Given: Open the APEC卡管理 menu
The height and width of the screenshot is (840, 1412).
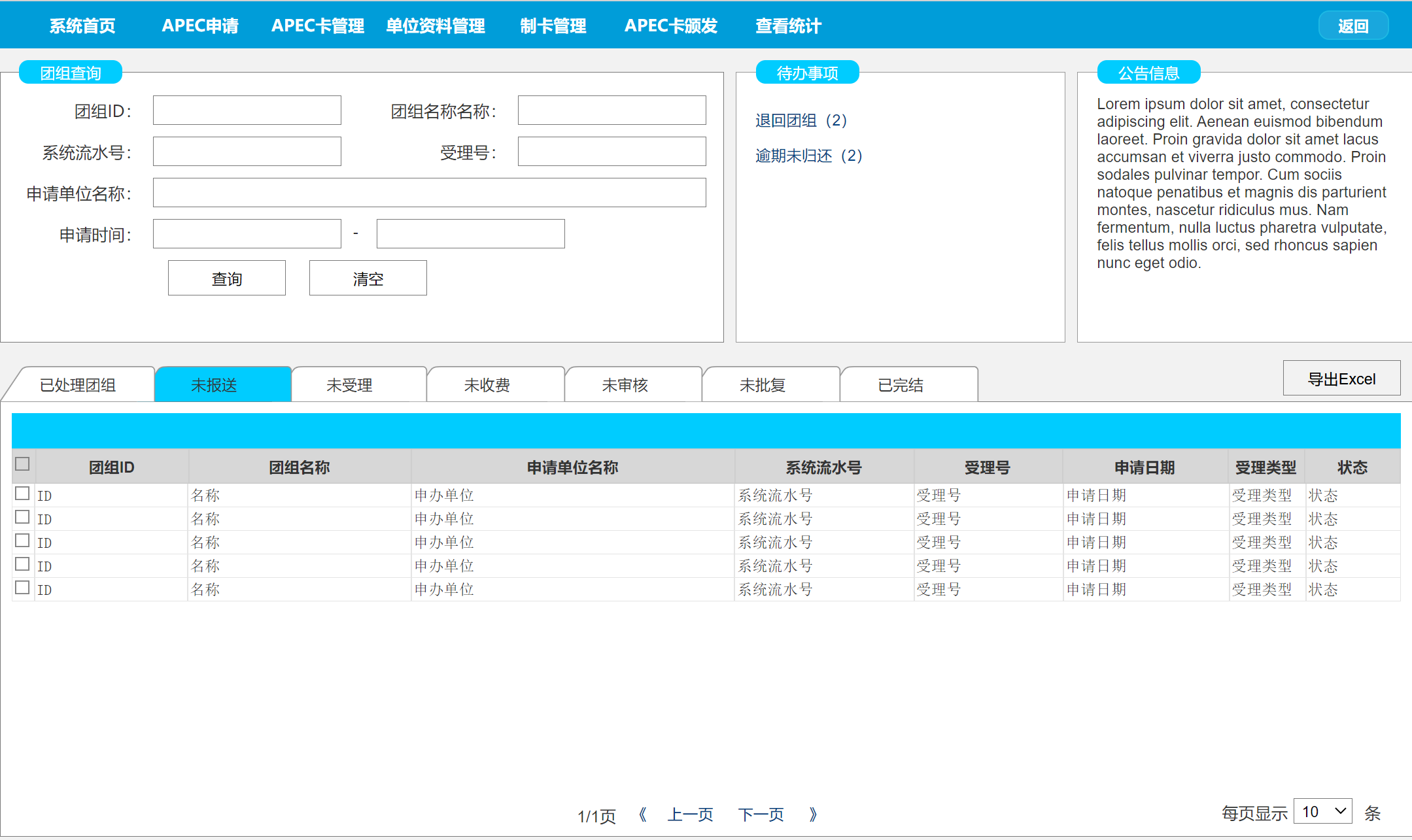Looking at the screenshot, I should 318,26.
